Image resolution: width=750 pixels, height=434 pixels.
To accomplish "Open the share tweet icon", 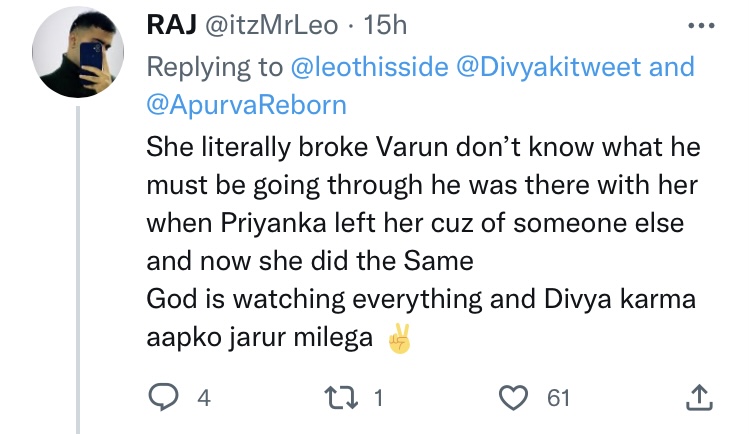I will click(699, 397).
